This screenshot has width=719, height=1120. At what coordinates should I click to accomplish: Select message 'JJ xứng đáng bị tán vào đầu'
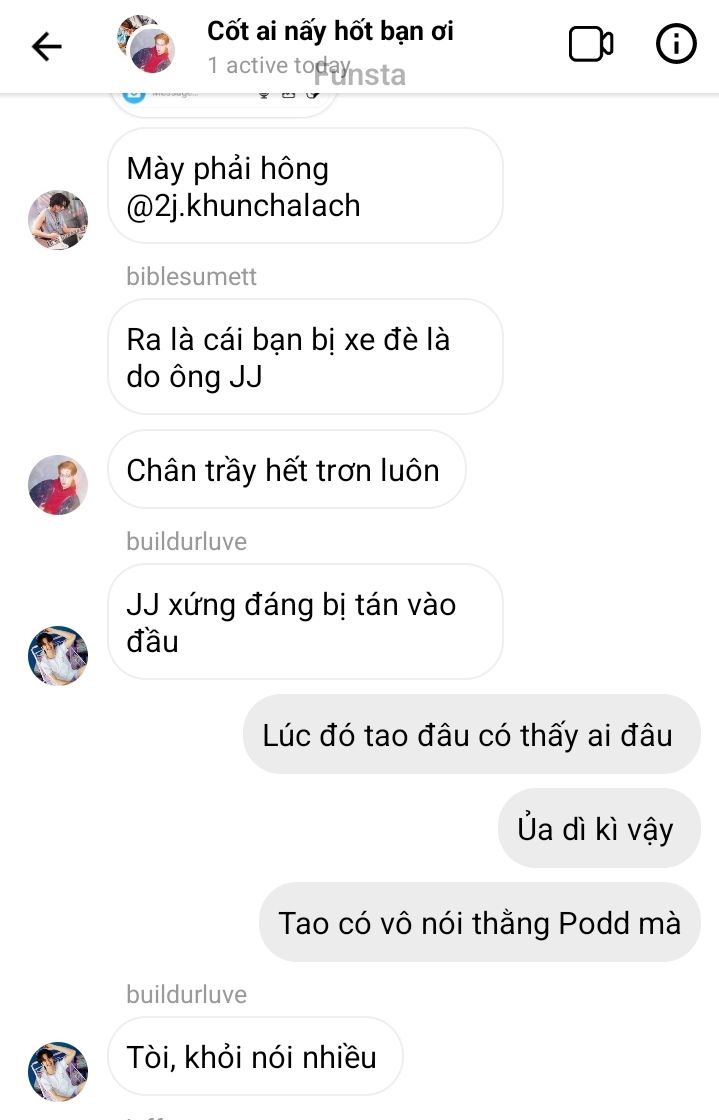pos(305,622)
